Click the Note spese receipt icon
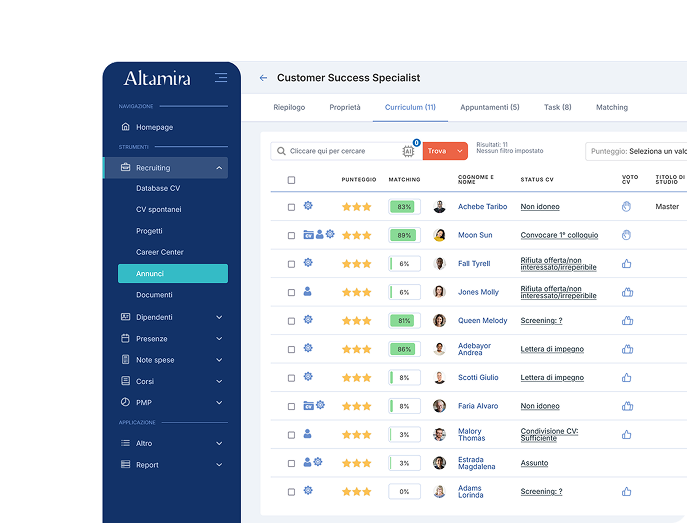 [x=125, y=359]
